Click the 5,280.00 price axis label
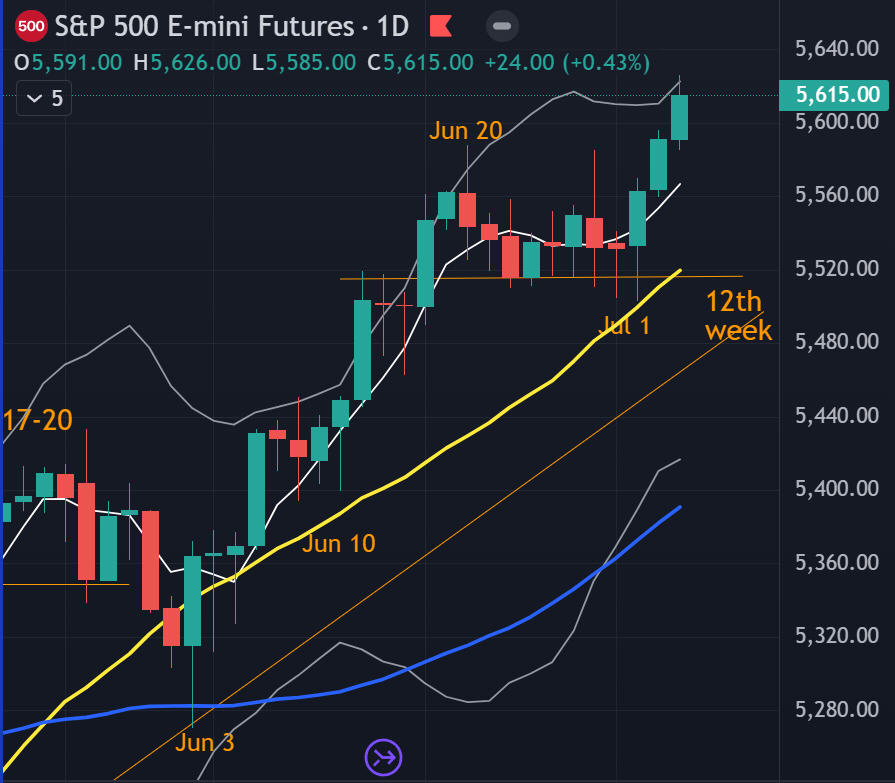This screenshot has width=895, height=783. click(837, 709)
